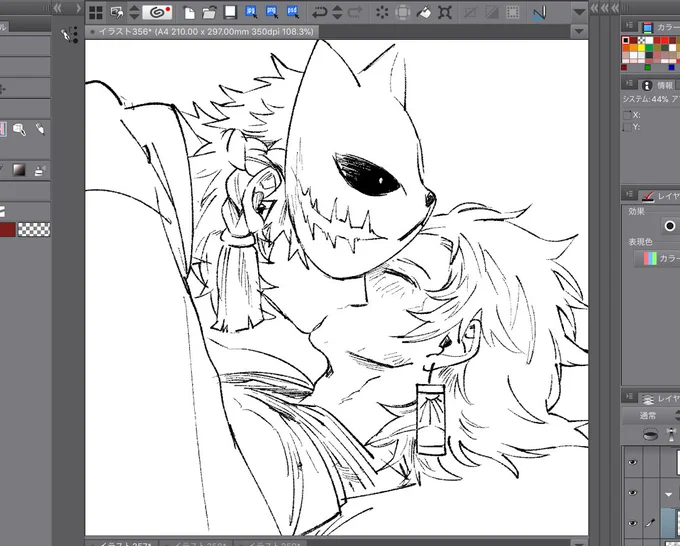Click the Save icon in command bar
Image resolution: width=680 pixels, height=546 pixels.
pyautogui.click(x=230, y=12)
